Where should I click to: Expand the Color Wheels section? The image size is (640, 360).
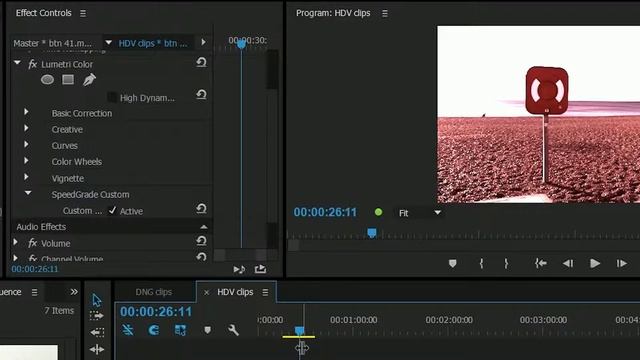(26, 161)
